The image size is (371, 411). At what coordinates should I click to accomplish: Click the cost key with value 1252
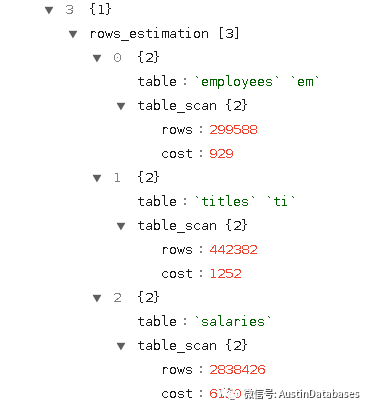[177, 274]
